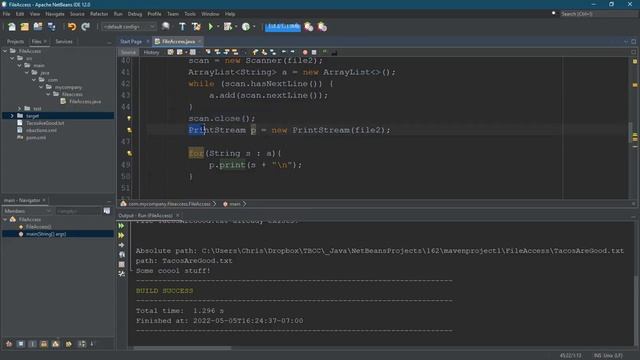Open the Refactor menu
This screenshot has width=640, height=360.
(99, 14)
